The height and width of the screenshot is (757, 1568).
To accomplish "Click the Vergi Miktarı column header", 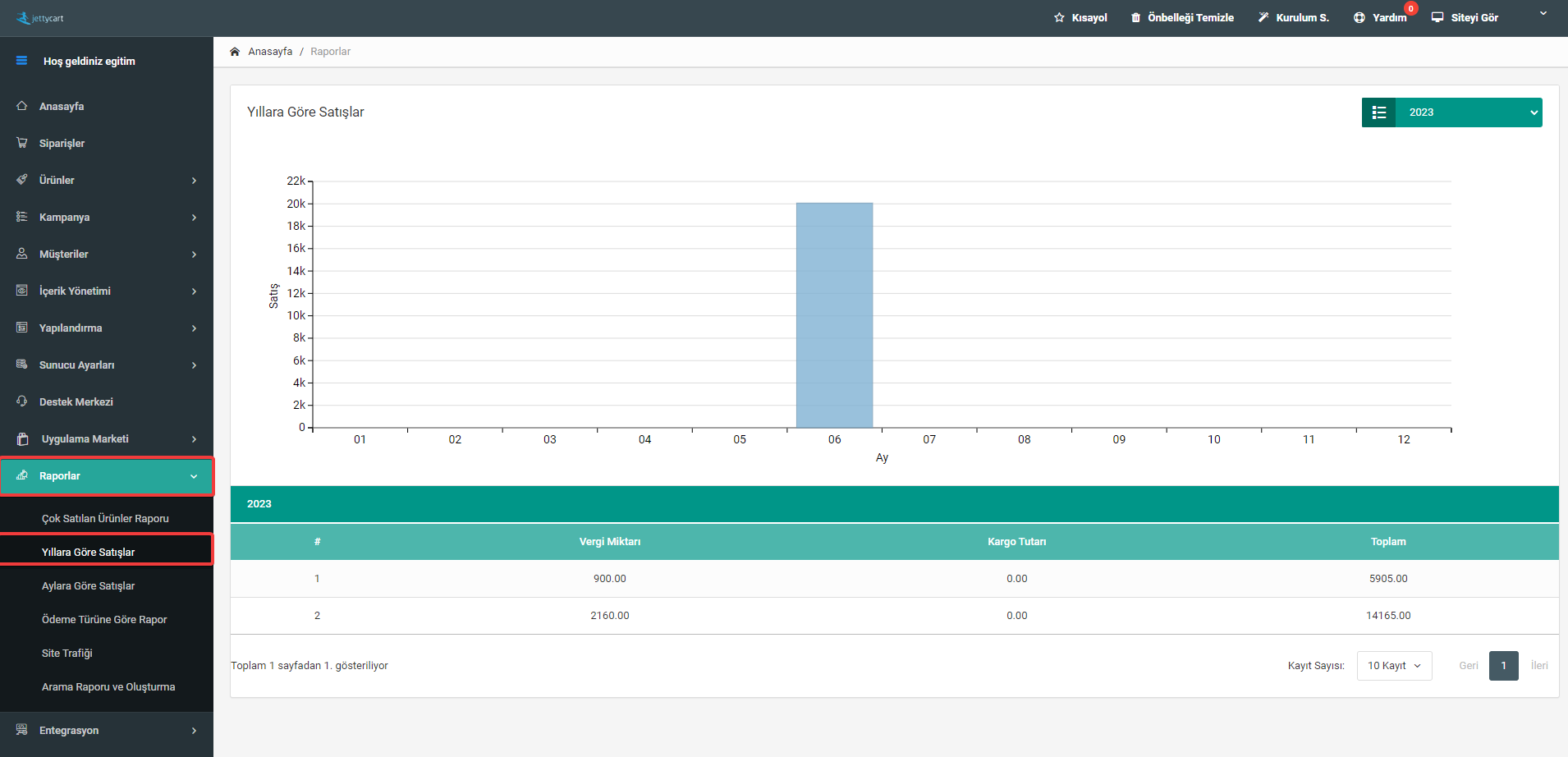I will tap(610, 541).
